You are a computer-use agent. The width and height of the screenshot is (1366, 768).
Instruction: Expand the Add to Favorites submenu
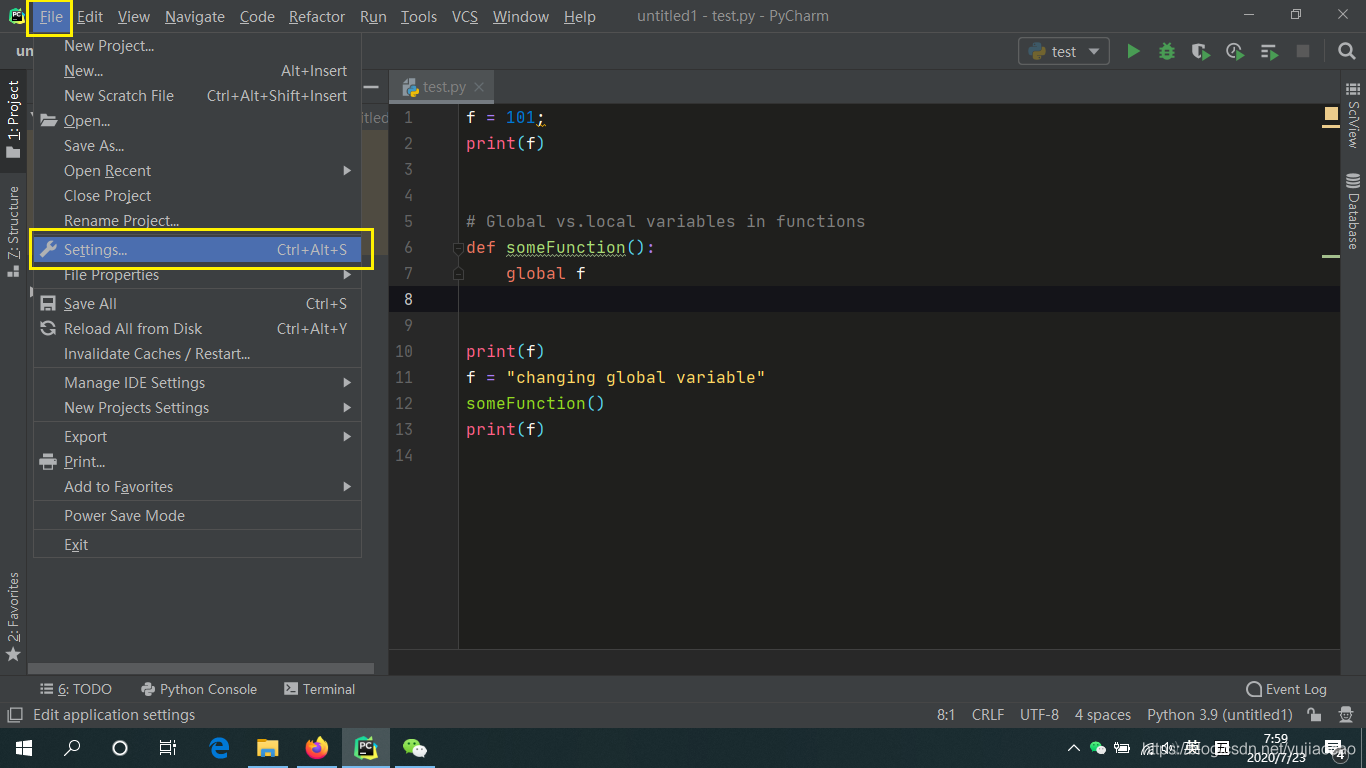pyautogui.click(x=198, y=487)
